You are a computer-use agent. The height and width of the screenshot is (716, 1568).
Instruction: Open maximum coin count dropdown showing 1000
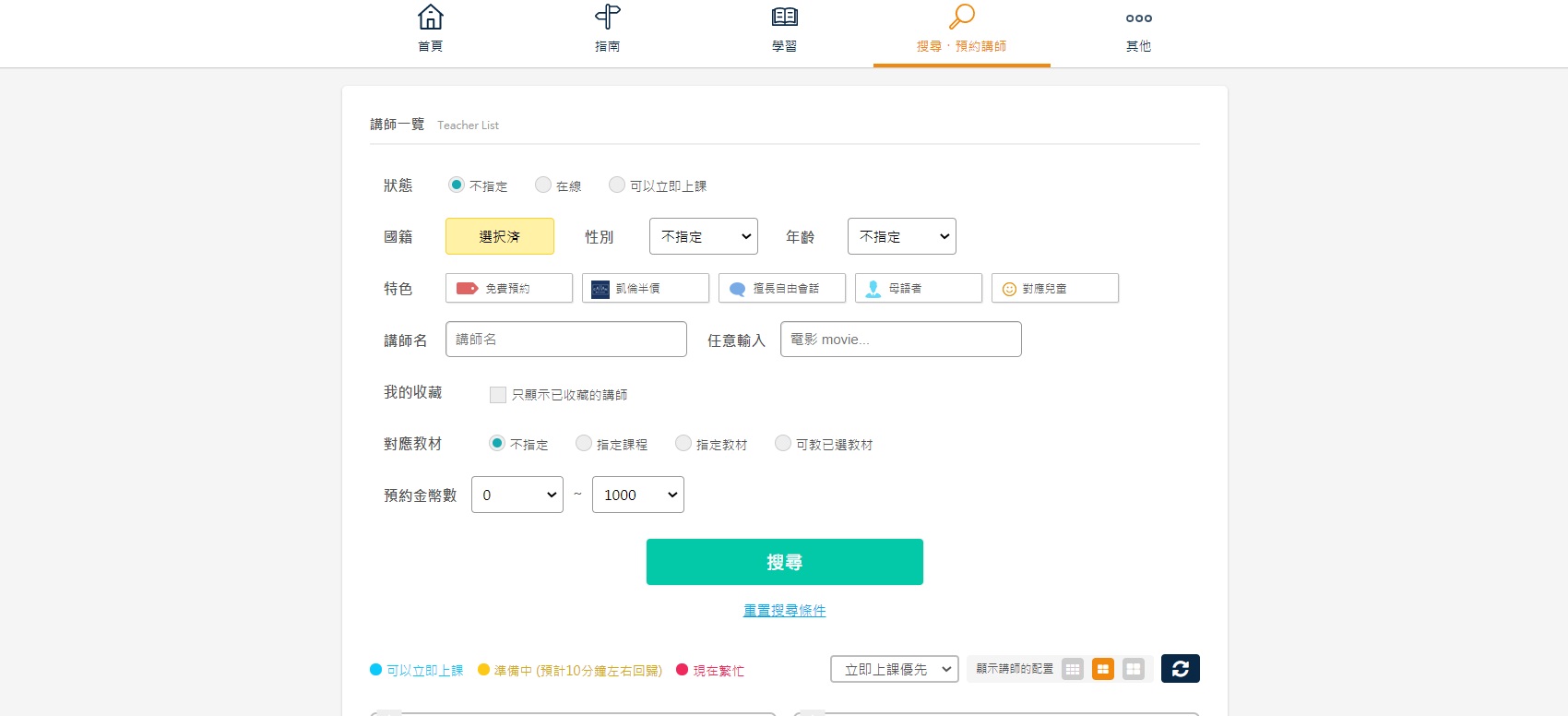[638, 495]
